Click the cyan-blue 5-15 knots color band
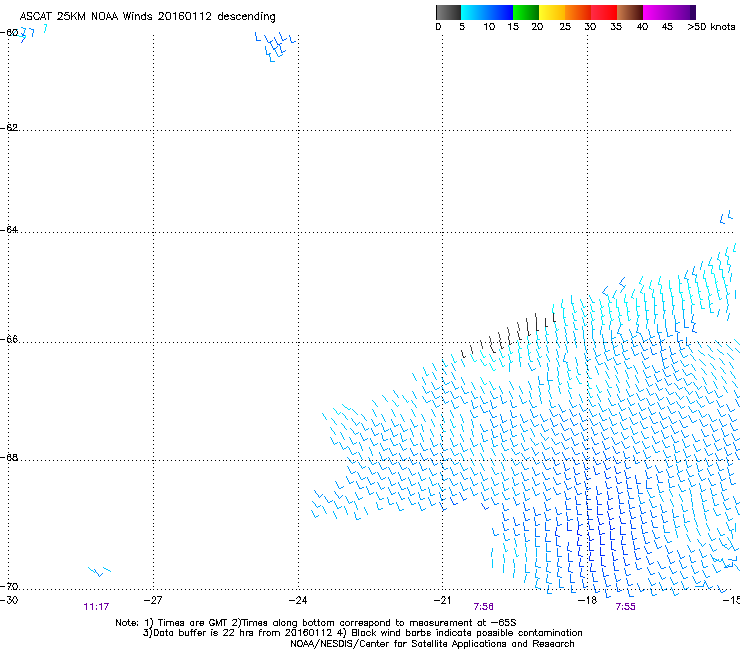Viewport: 740px width, 650px height. click(487, 12)
